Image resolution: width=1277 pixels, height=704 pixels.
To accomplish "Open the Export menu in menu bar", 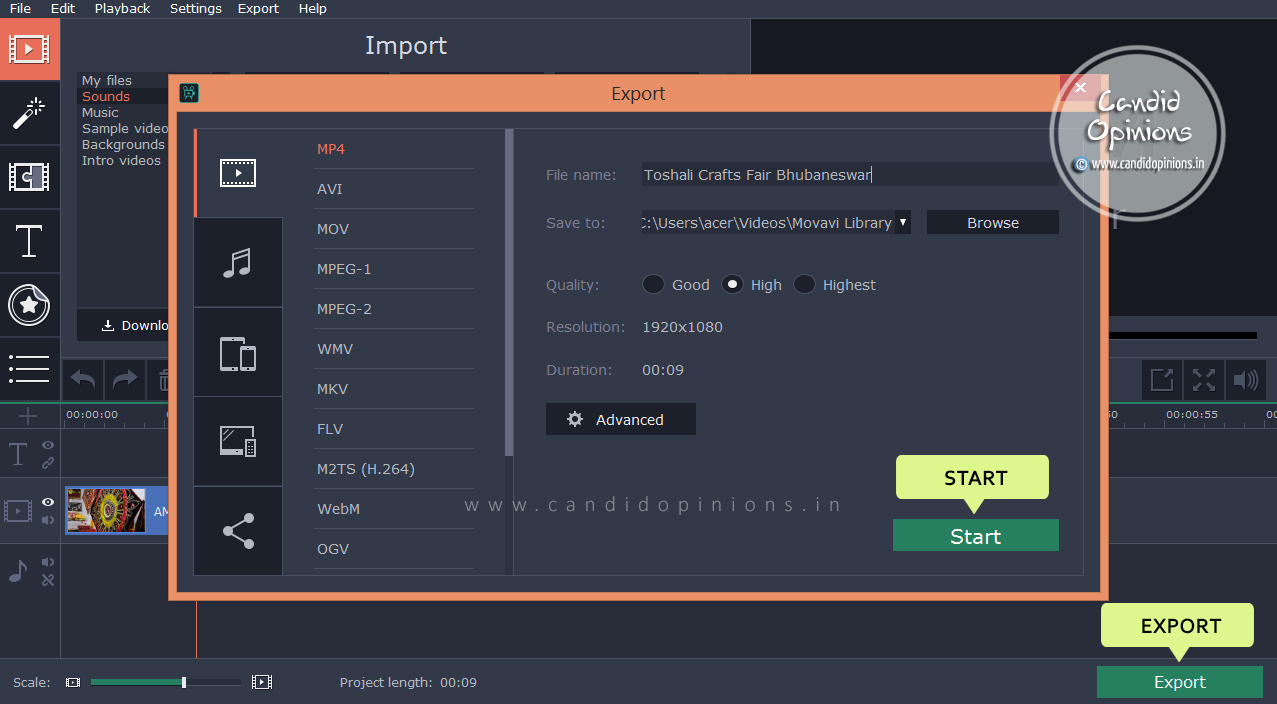I will [258, 8].
